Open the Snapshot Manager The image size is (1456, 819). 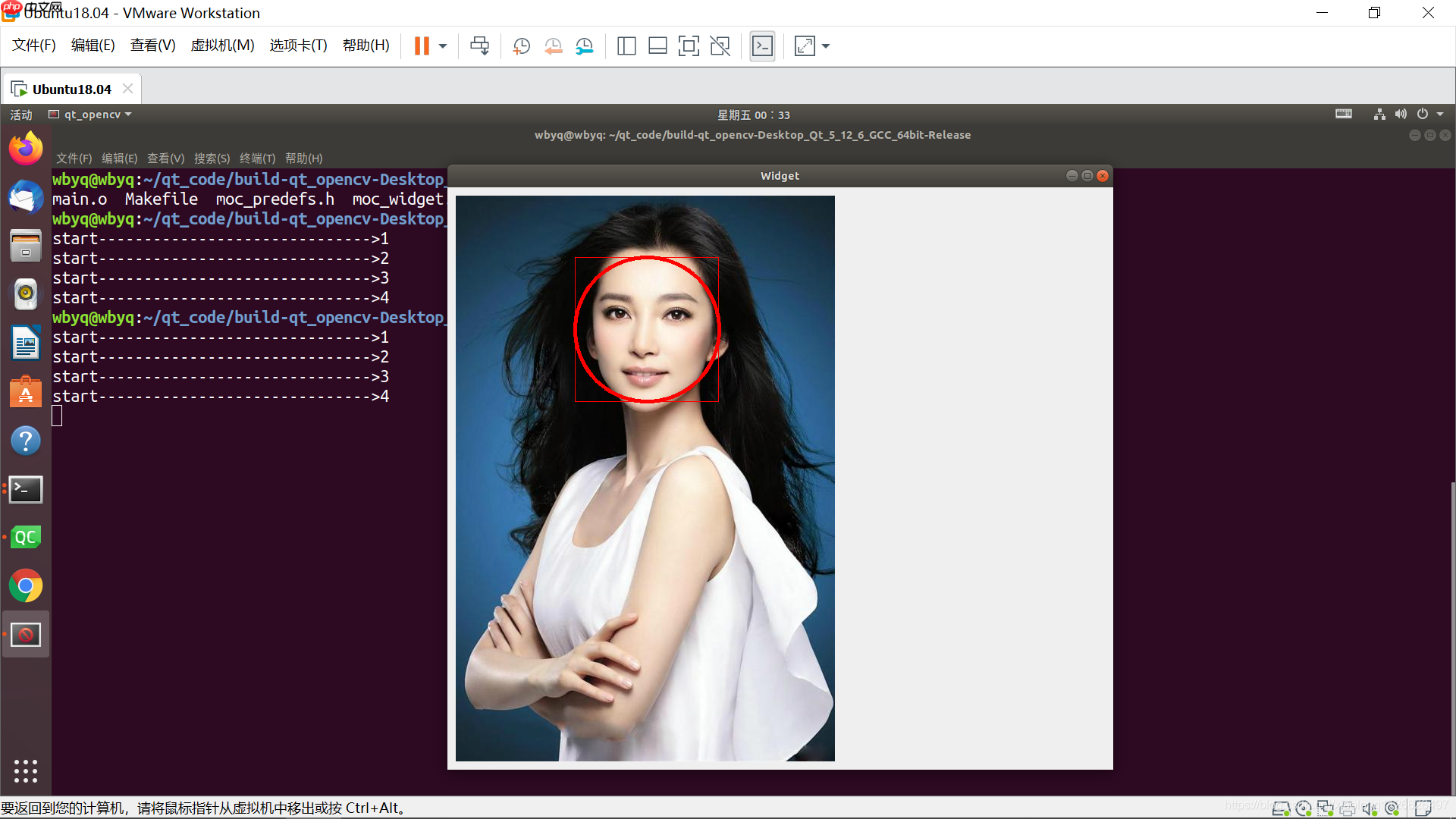[585, 45]
